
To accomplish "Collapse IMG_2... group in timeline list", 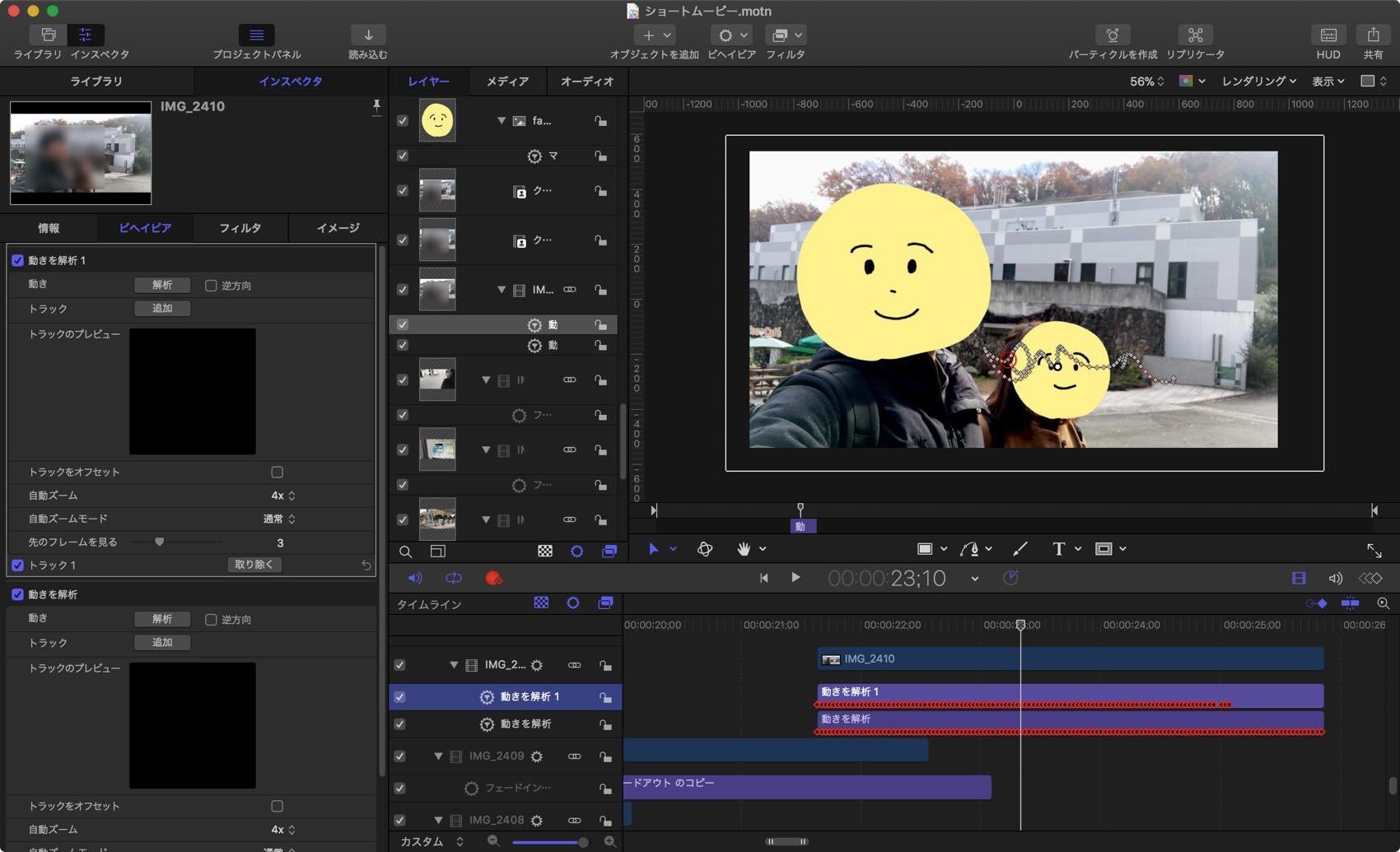I will click(x=454, y=665).
